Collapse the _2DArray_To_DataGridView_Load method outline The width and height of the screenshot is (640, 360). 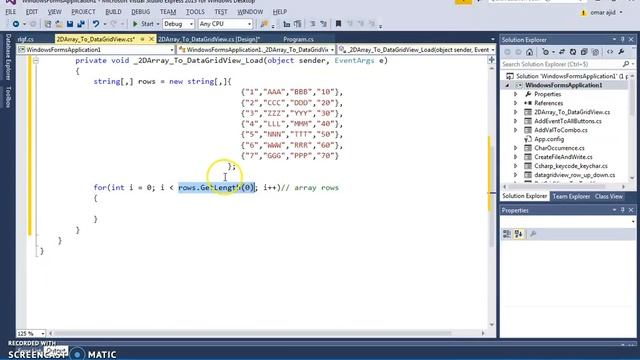[36, 60]
